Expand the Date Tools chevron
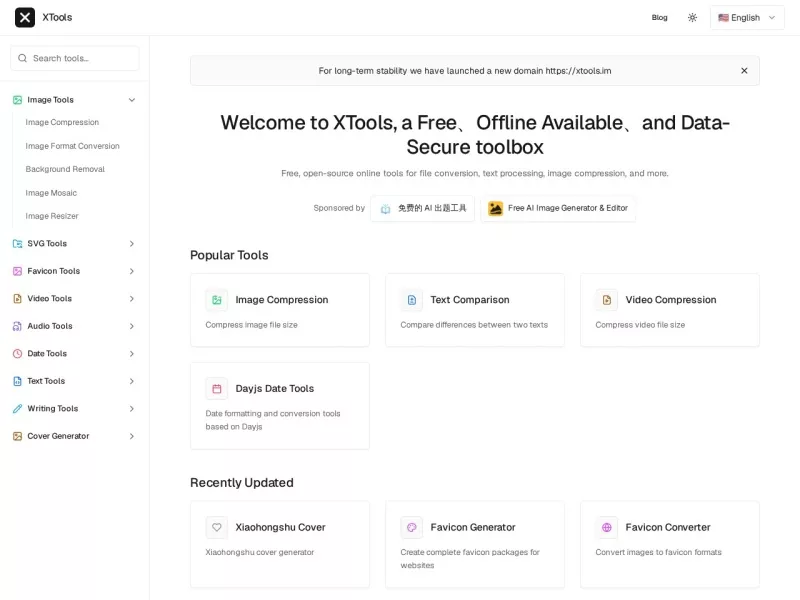This screenshot has width=800, height=600. pyautogui.click(x=132, y=354)
